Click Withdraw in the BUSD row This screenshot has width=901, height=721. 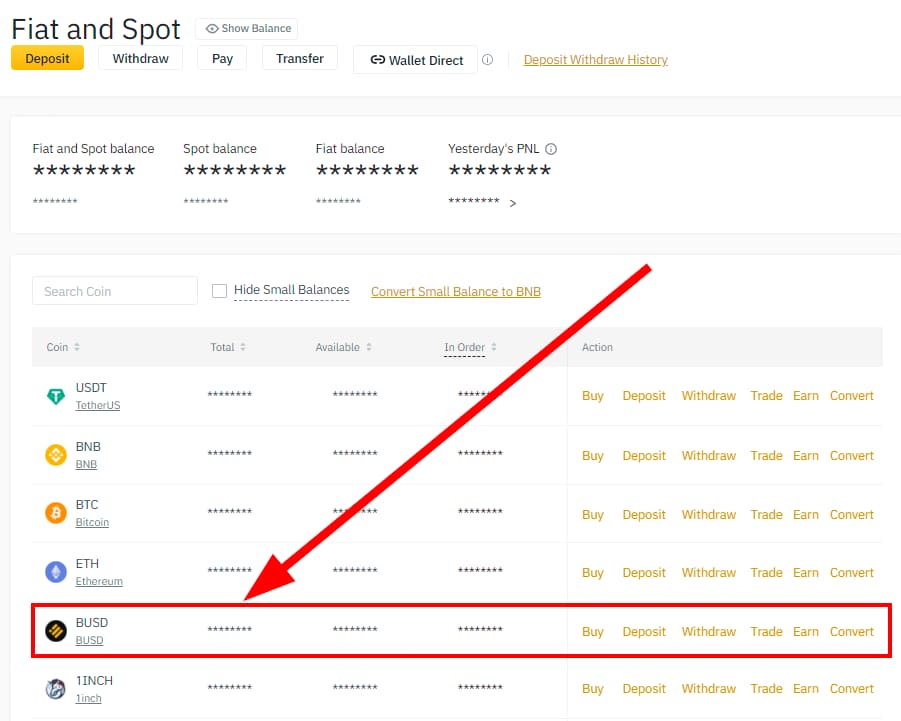click(x=709, y=631)
